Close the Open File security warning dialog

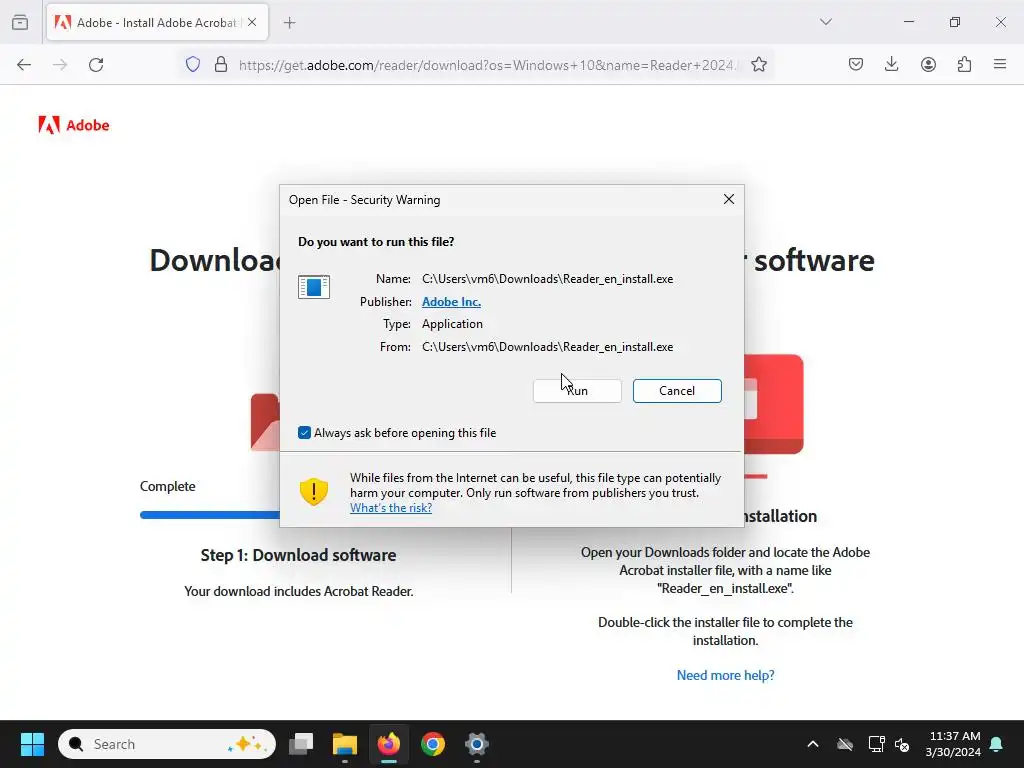coord(729,199)
